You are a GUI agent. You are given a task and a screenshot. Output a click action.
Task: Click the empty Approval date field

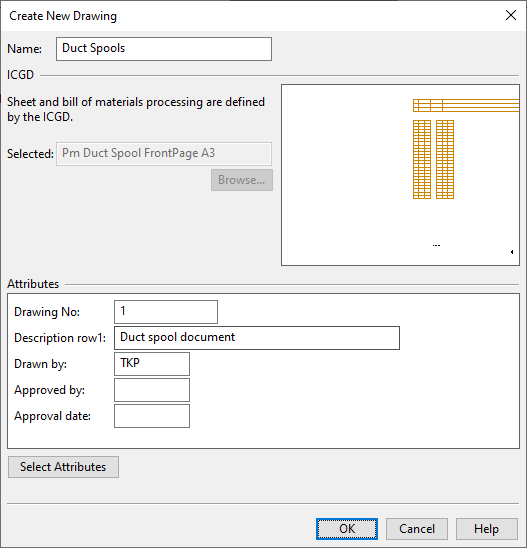152,416
